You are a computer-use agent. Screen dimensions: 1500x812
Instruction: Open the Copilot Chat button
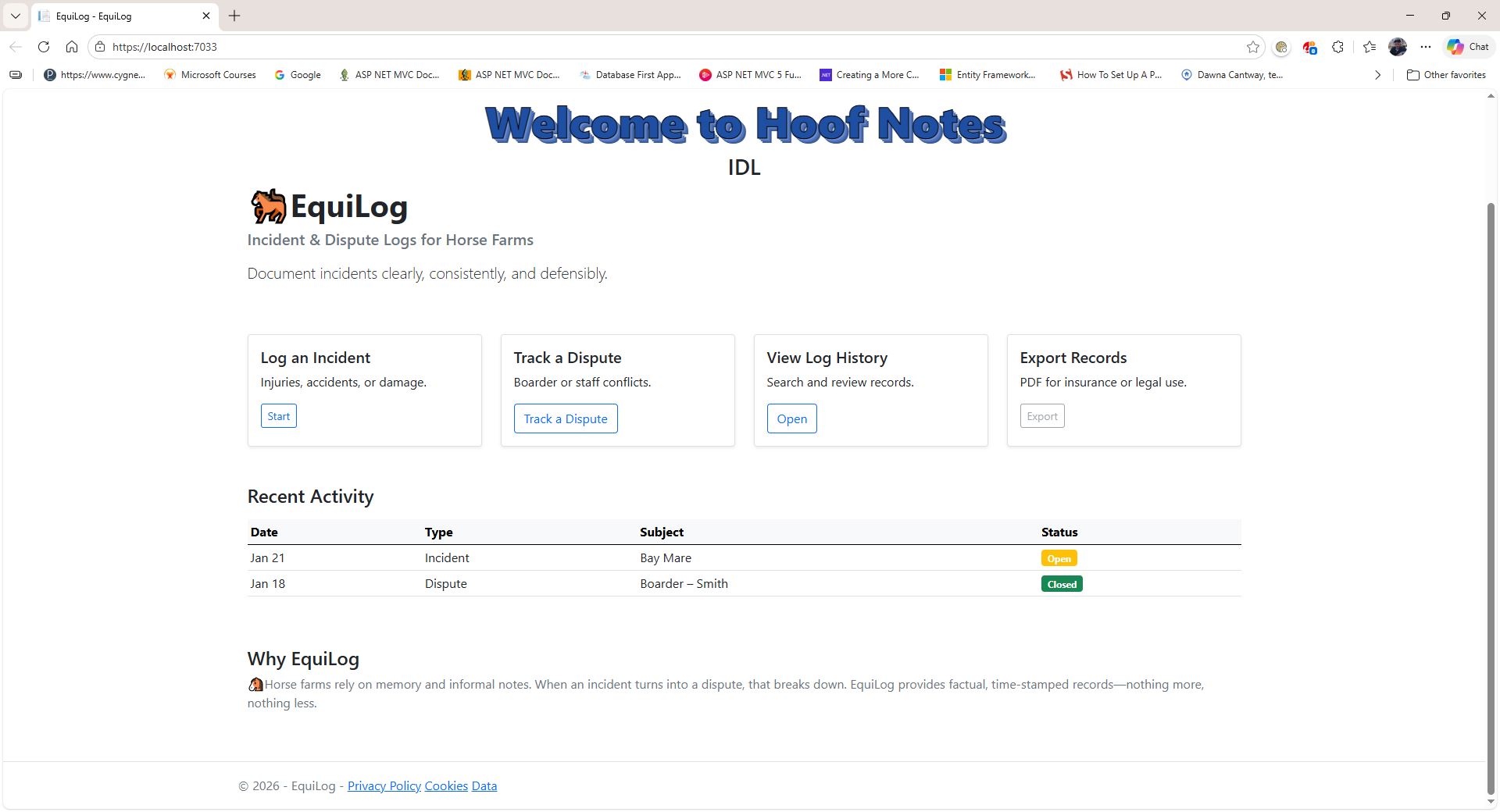[x=1467, y=47]
